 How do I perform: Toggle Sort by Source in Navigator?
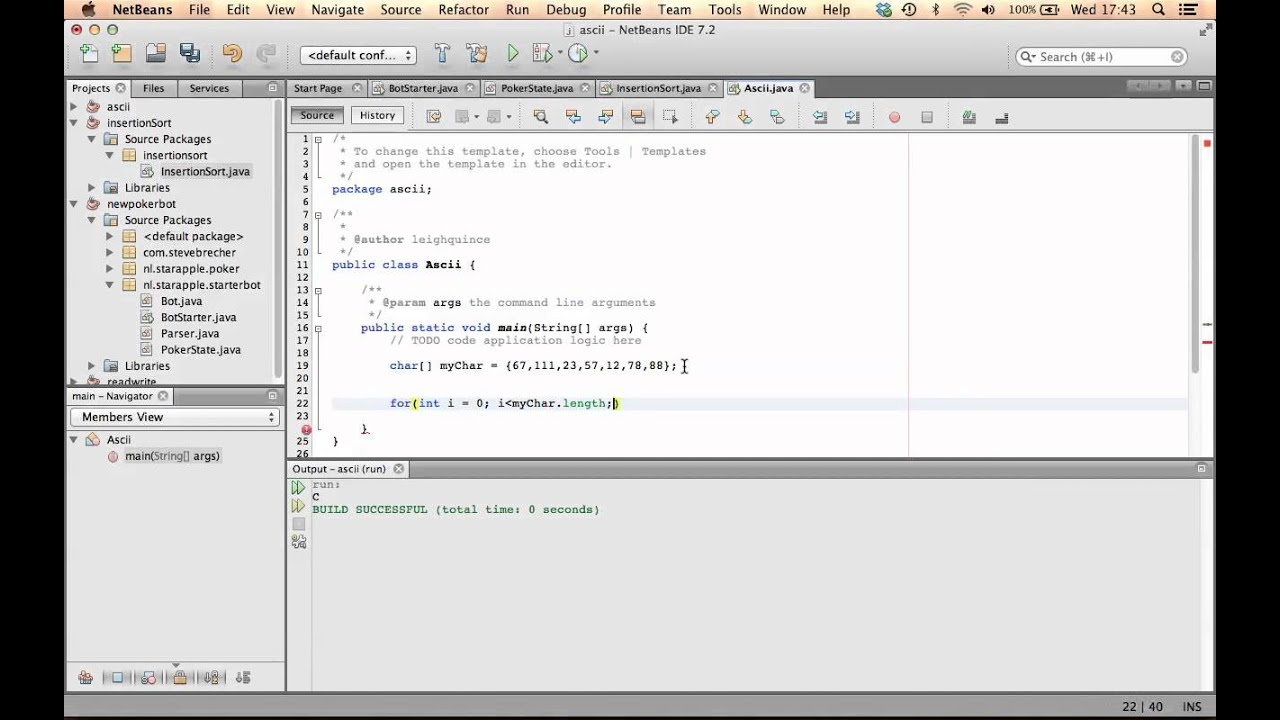click(x=243, y=677)
